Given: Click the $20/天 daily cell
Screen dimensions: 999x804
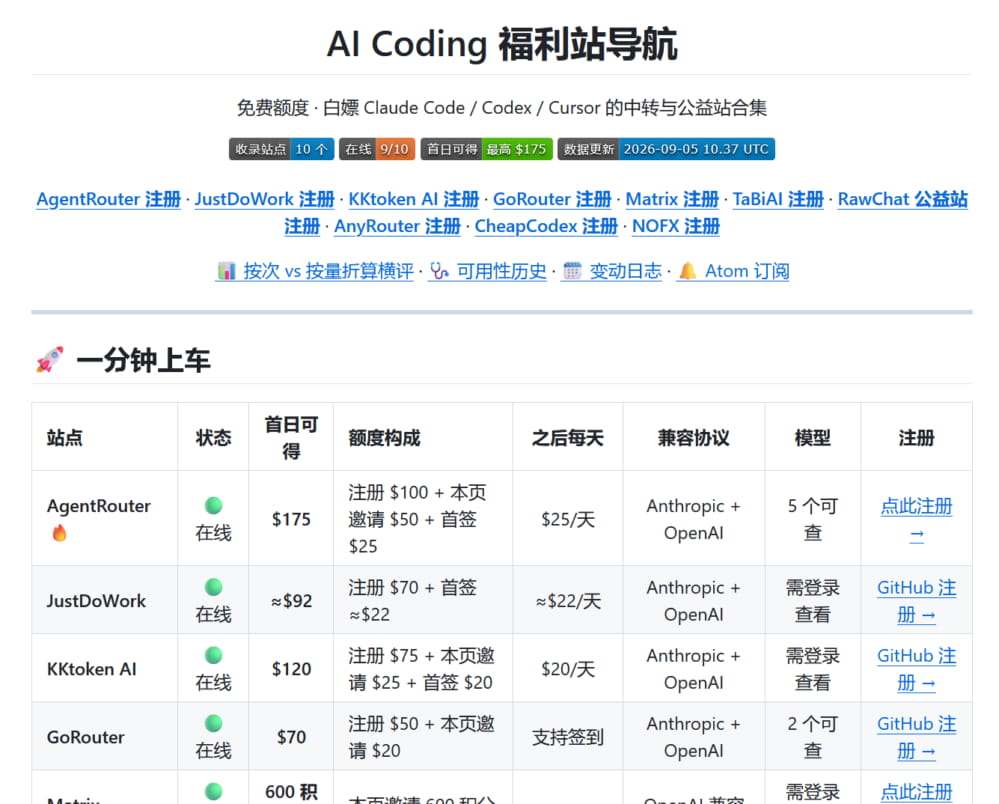Looking at the screenshot, I should pos(568,669).
